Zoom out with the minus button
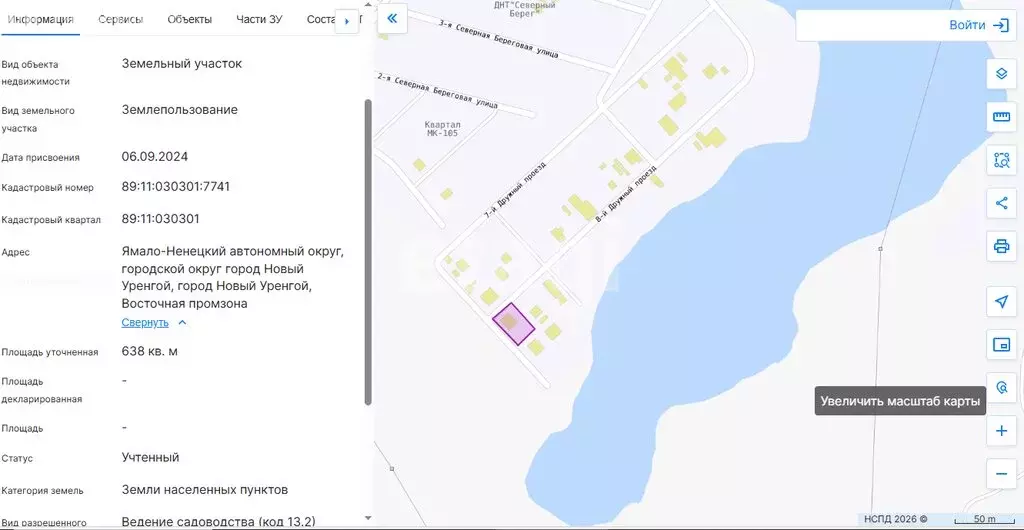 tap(1001, 473)
